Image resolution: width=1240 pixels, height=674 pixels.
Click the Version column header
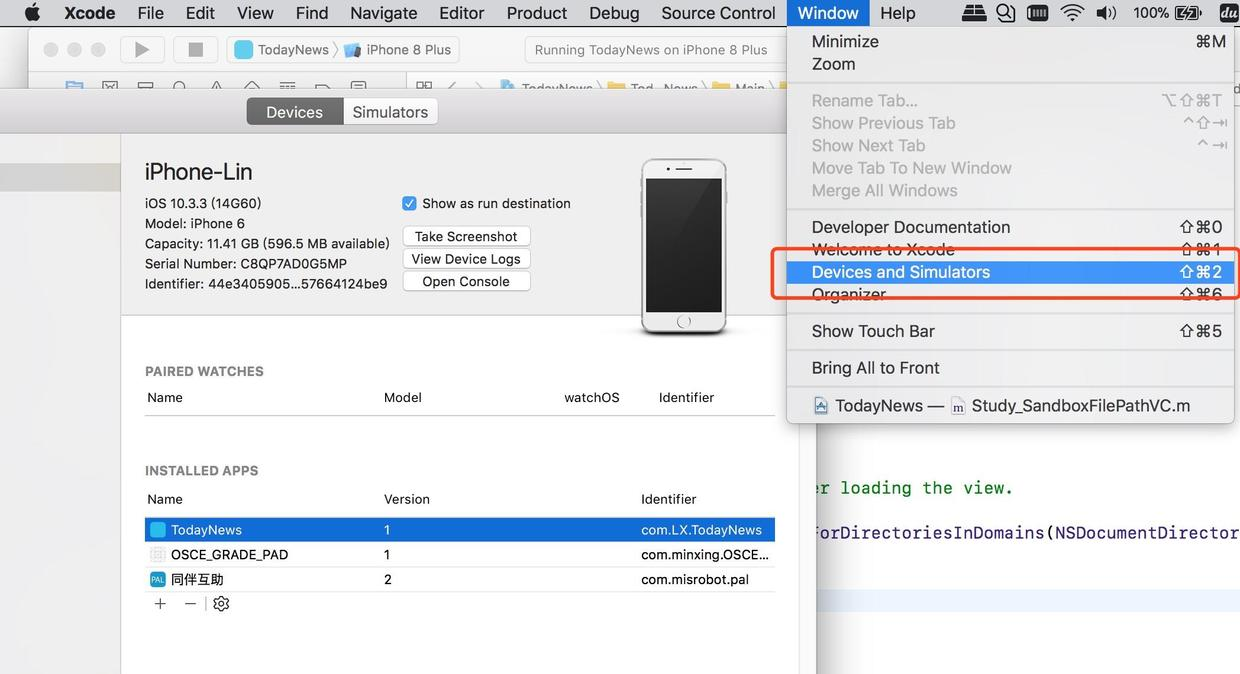tap(407, 499)
